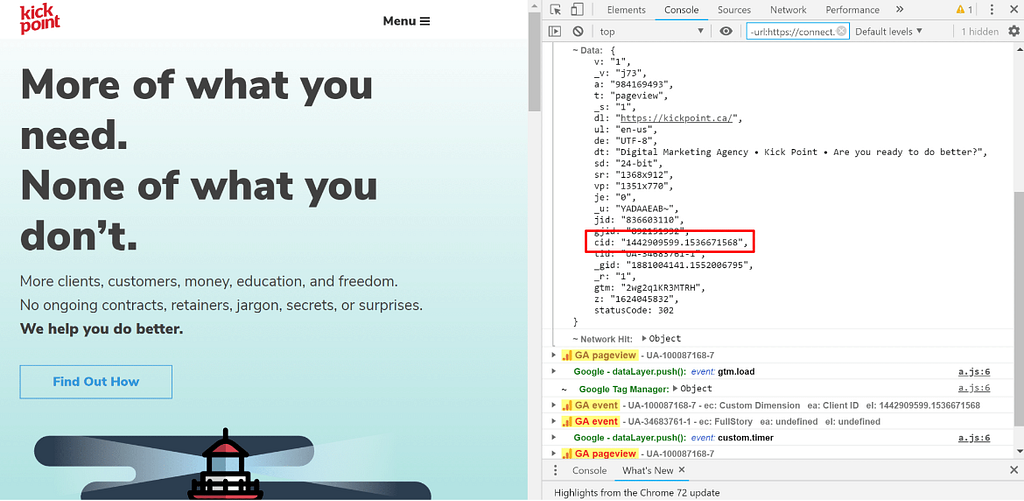Click the dt Digital Marketing Agency value
1024x501 pixels.
click(x=802, y=152)
